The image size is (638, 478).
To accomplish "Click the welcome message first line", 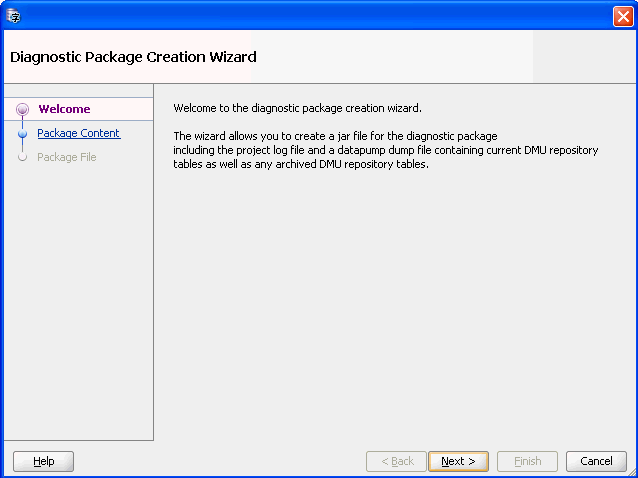I will [297, 107].
